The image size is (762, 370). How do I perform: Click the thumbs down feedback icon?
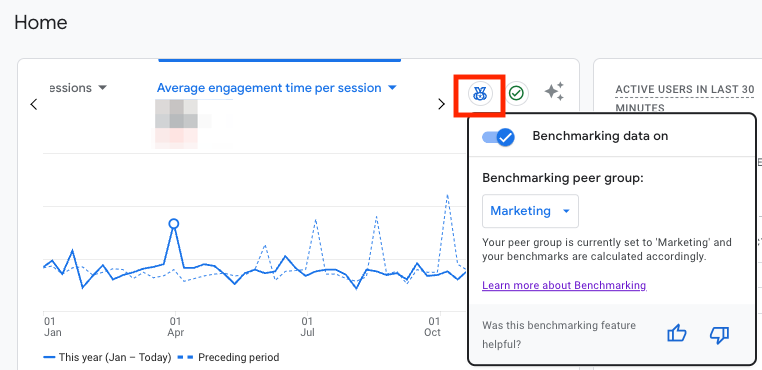click(719, 335)
